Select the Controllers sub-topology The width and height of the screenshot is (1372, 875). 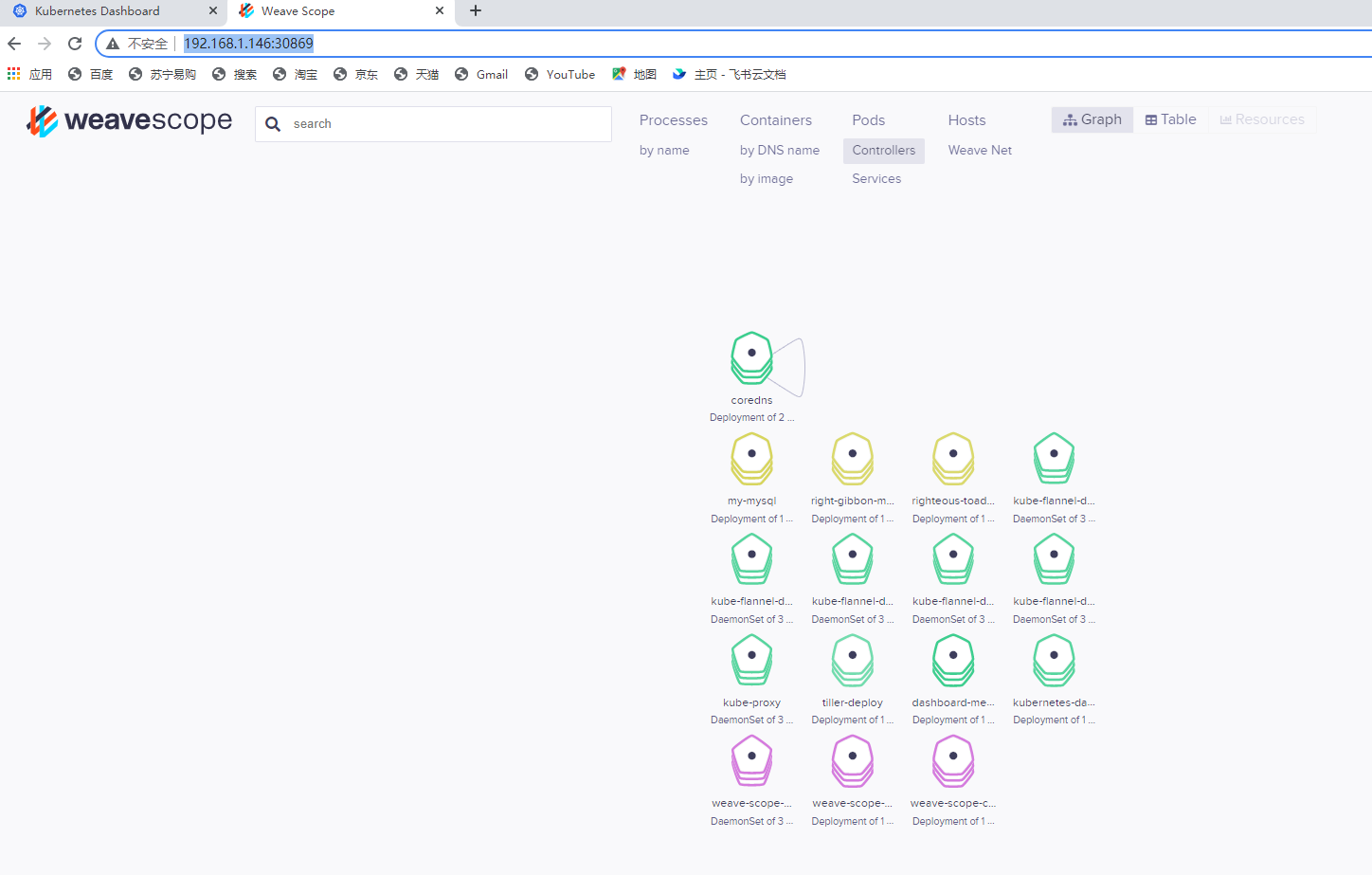coord(884,150)
